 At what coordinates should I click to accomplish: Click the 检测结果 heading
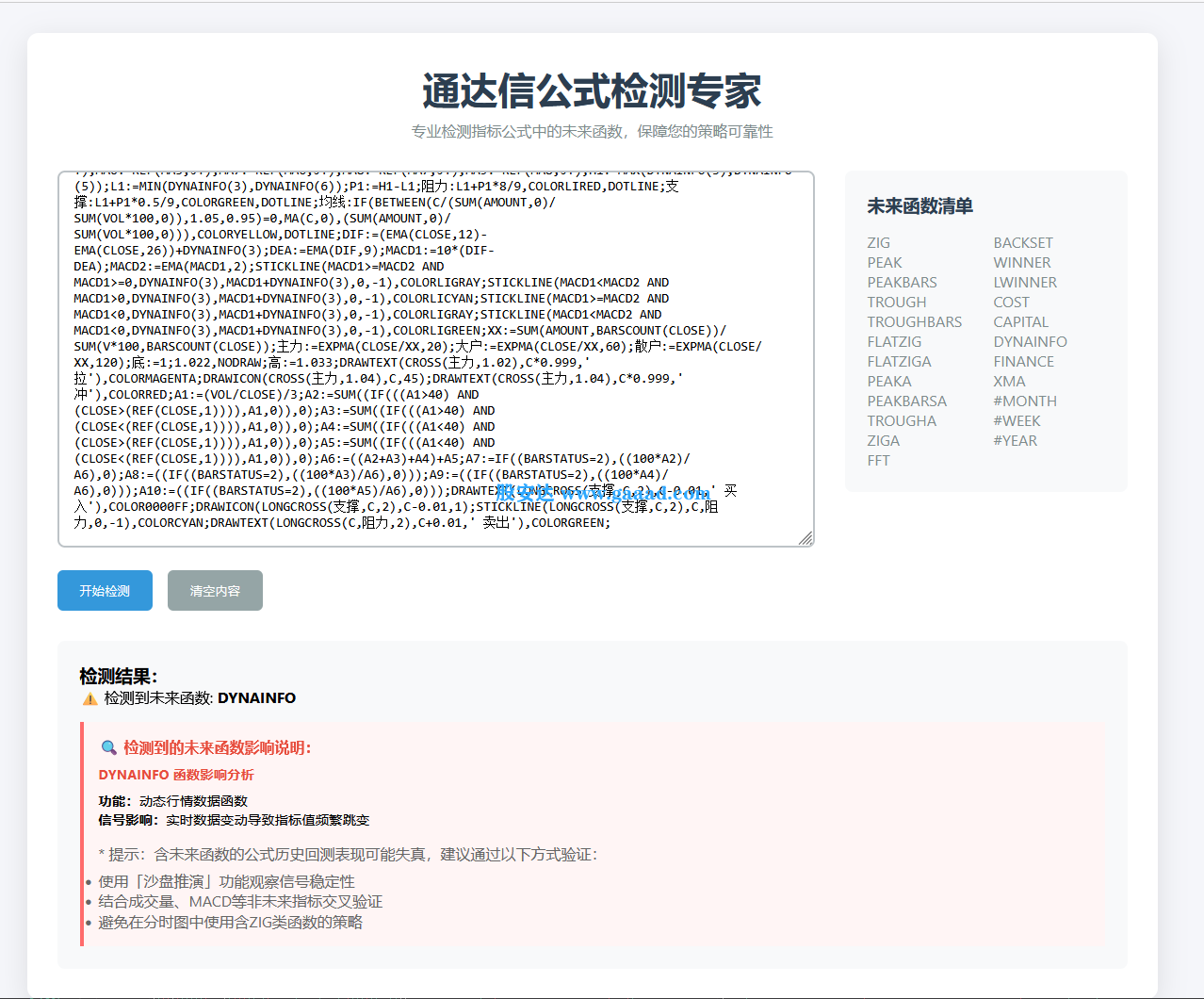119,676
